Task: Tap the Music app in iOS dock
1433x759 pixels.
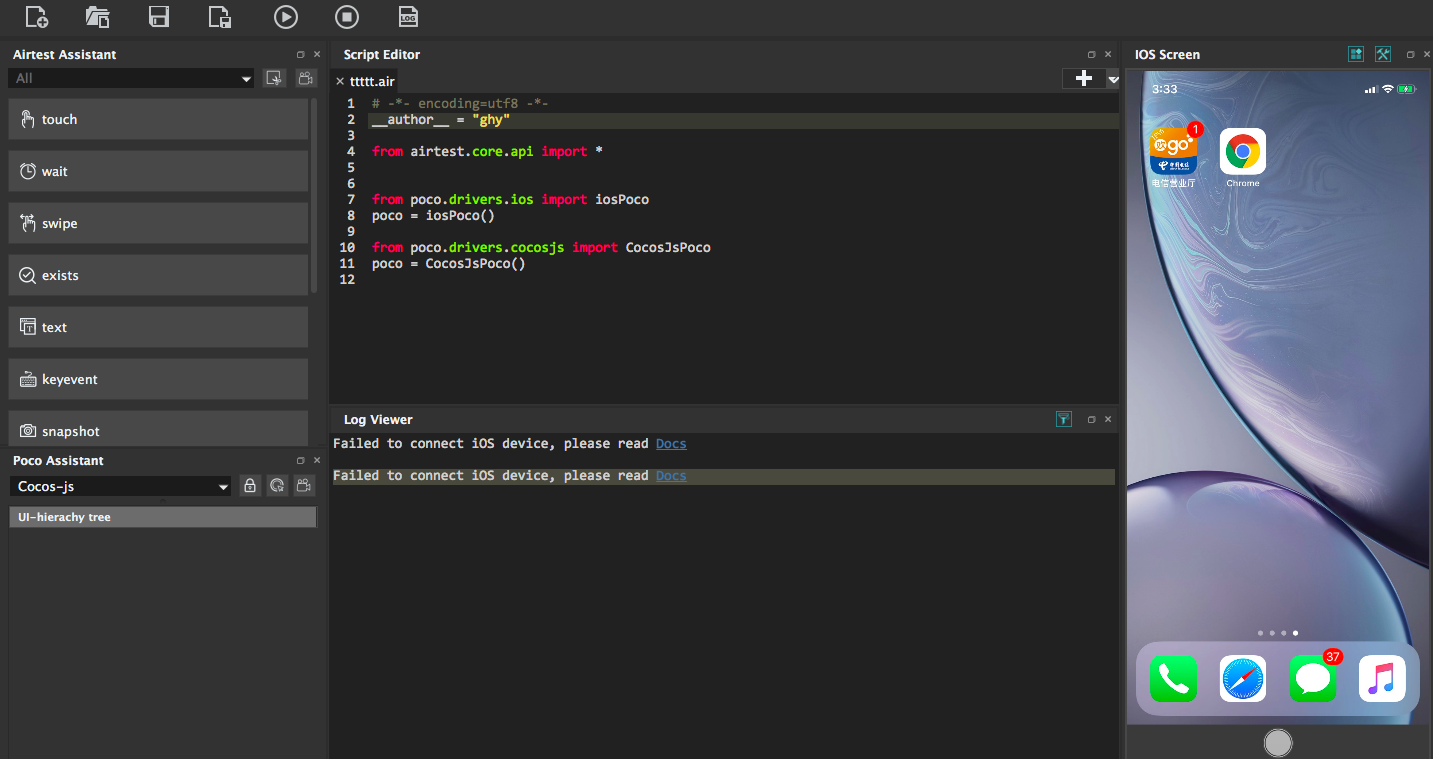Action: pyautogui.click(x=1382, y=679)
